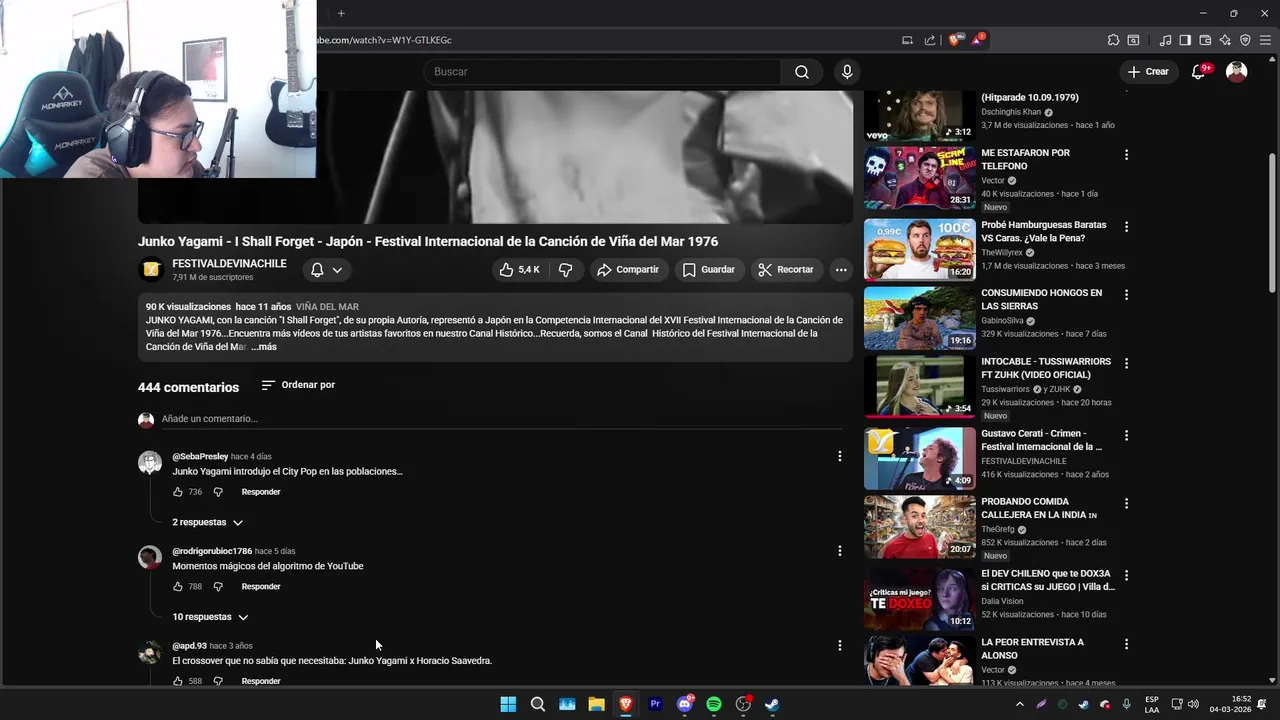
Task: Open File Explorer from the taskbar
Action: point(596,704)
